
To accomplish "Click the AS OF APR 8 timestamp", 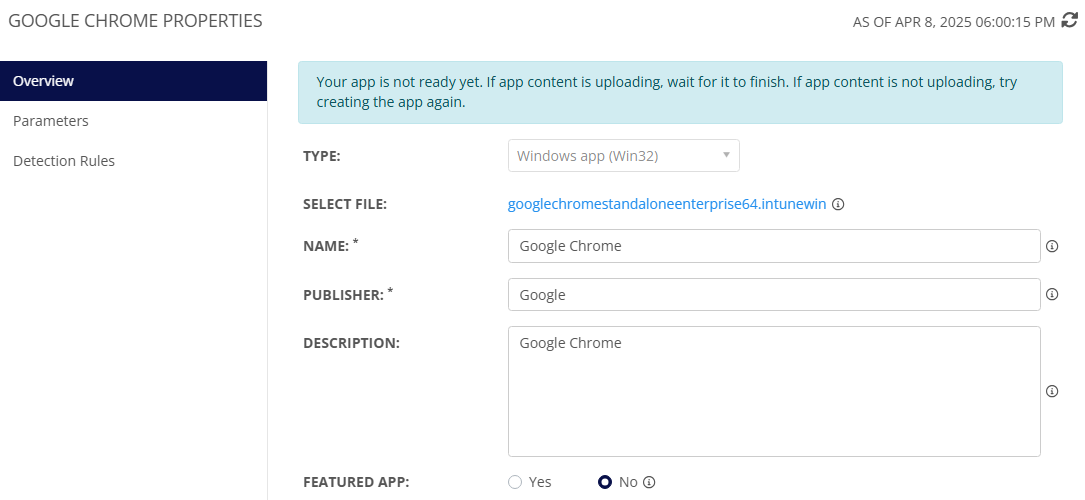I will 953,21.
